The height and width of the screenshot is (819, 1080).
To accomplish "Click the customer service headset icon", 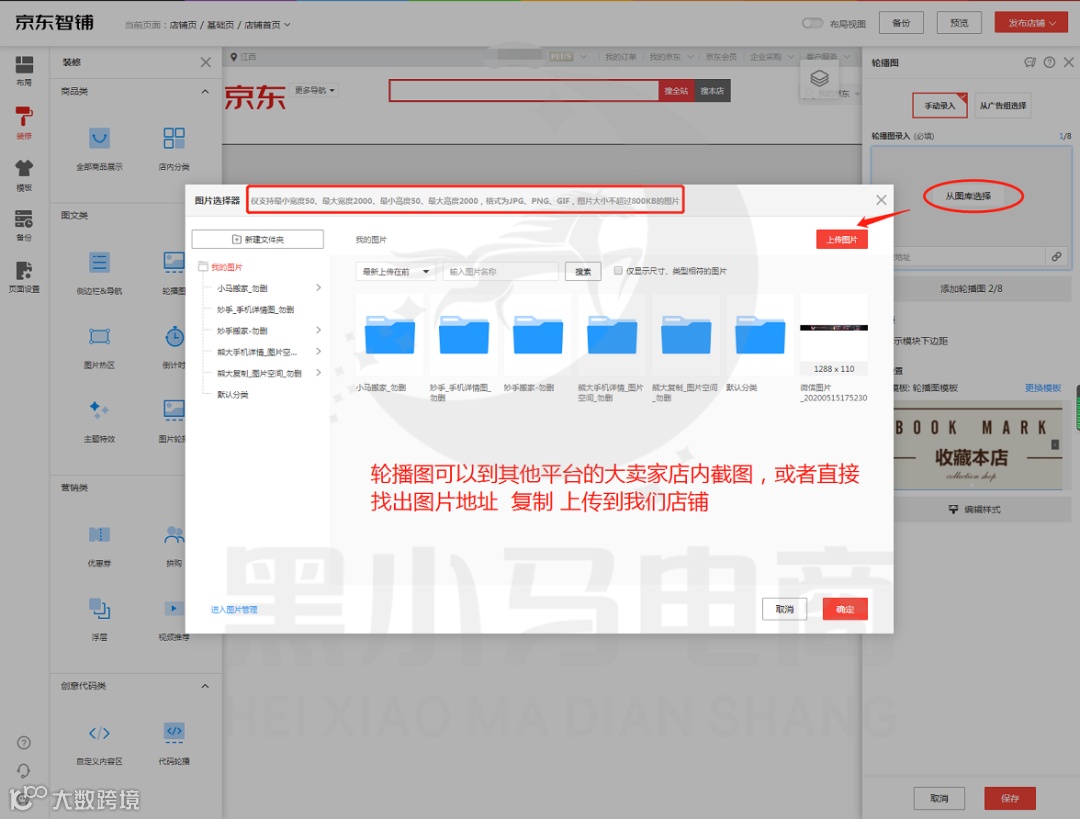I will [x=23, y=770].
